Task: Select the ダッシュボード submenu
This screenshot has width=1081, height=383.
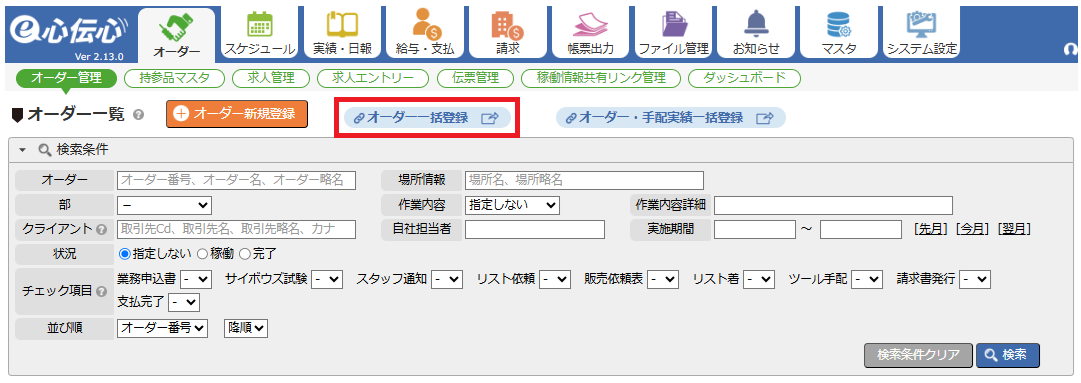Action: (x=745, y=78)
